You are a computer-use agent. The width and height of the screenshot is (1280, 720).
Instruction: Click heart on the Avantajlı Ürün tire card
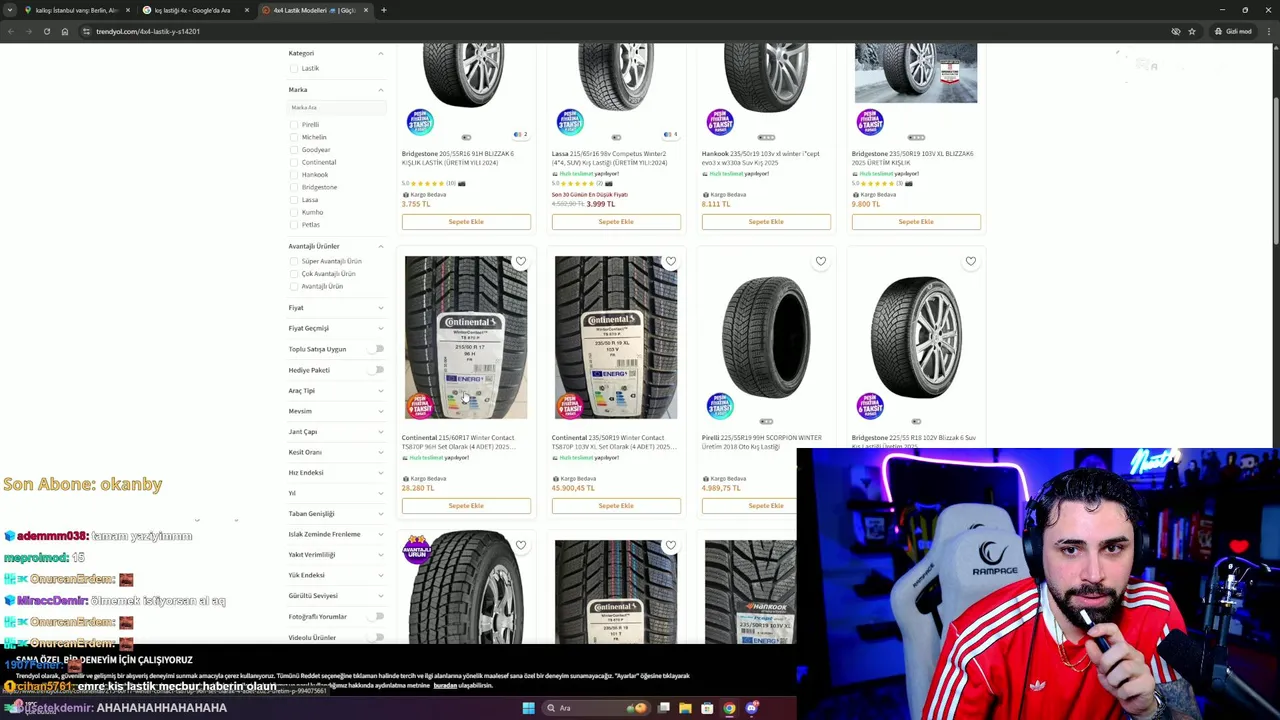click(520, 546)
